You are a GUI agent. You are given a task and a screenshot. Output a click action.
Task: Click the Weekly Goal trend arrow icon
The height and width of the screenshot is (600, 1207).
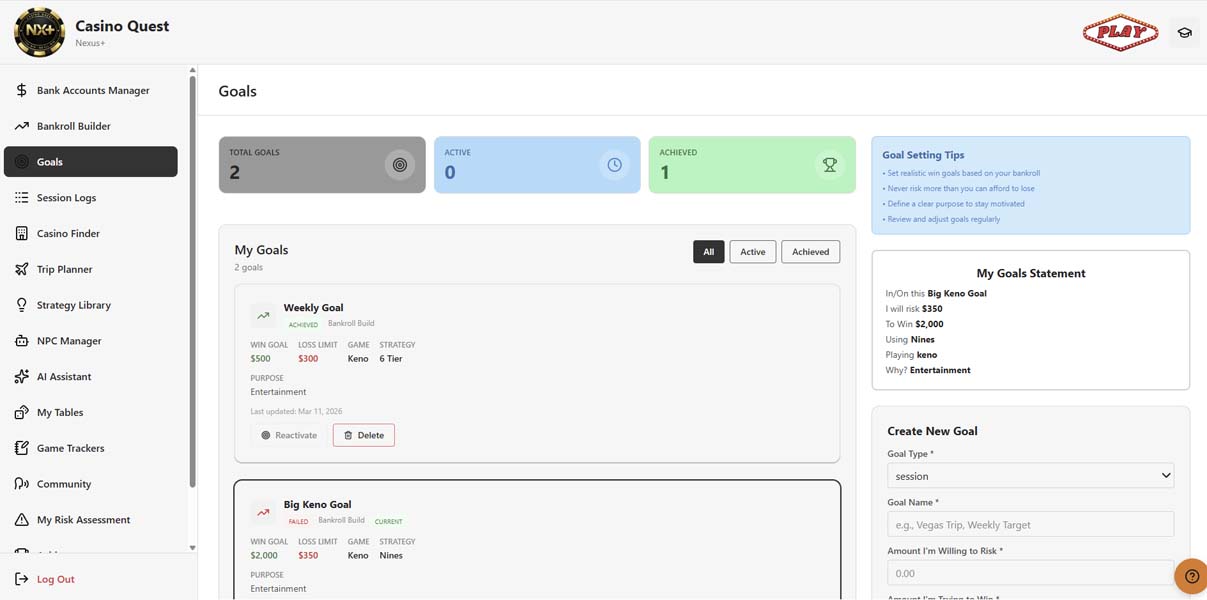click(x=263, y=316)
